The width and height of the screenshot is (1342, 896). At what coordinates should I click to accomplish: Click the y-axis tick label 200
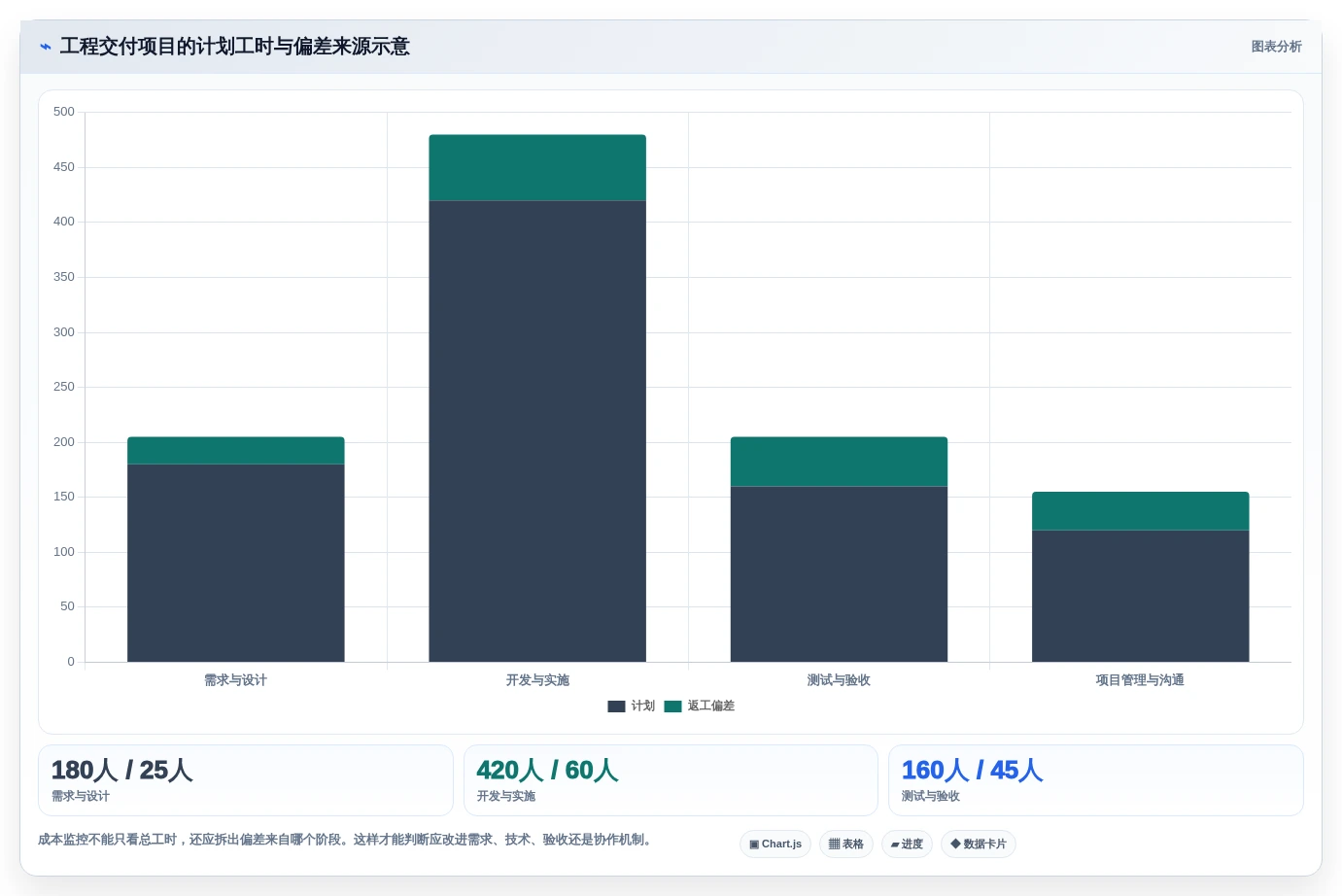click(64, 442)
